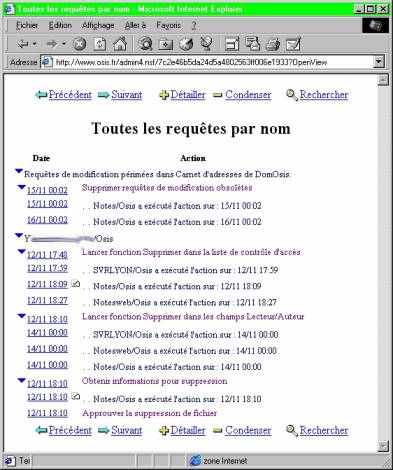Open the 16/11 00:02 date link
This screenshot has width=393, height=470.
47,220
